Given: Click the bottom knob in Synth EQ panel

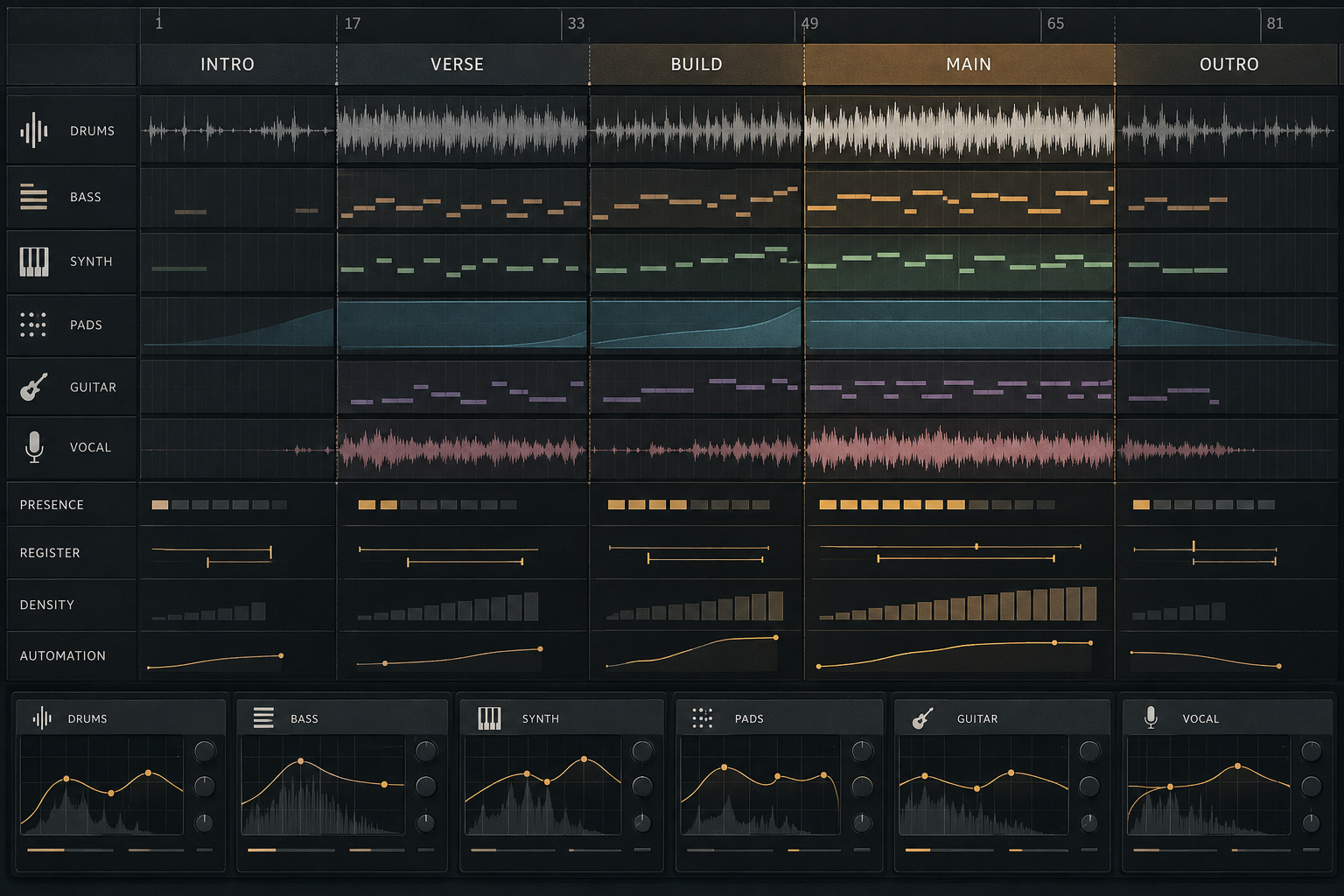Looking at the screenshot, I should click(x=642, y=822).
